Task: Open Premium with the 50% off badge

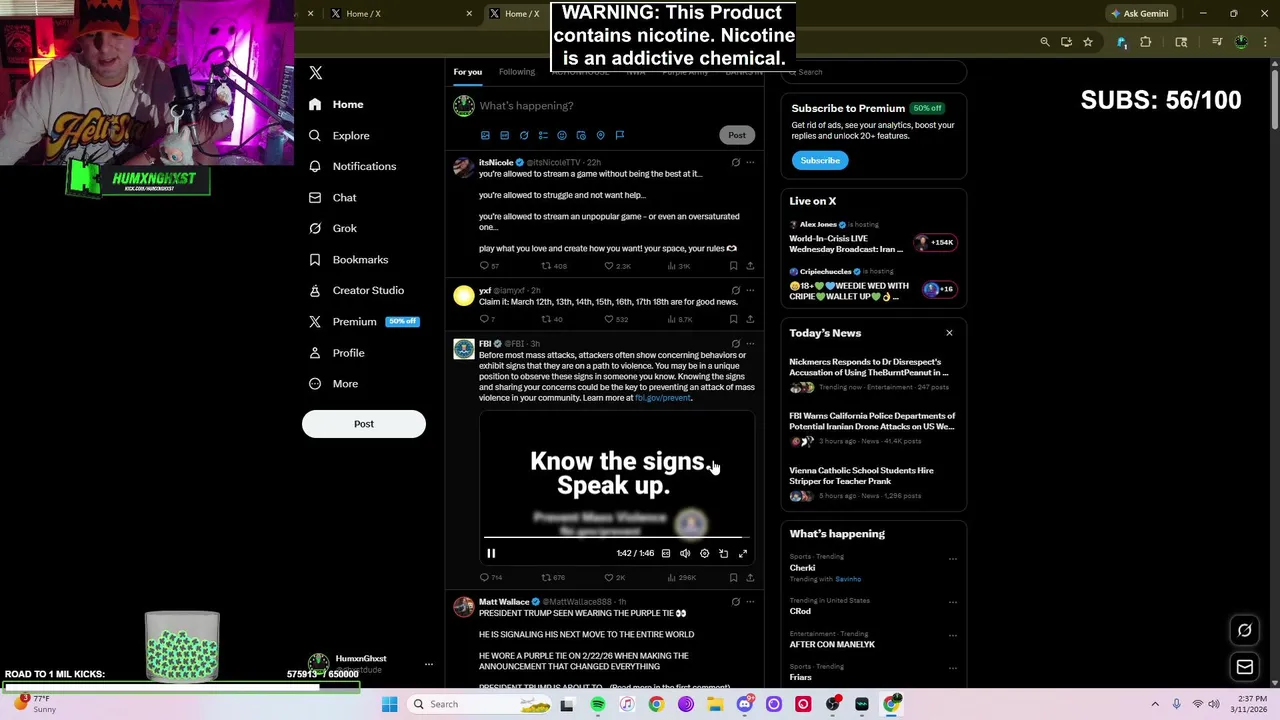Action: tap(364, 321)
